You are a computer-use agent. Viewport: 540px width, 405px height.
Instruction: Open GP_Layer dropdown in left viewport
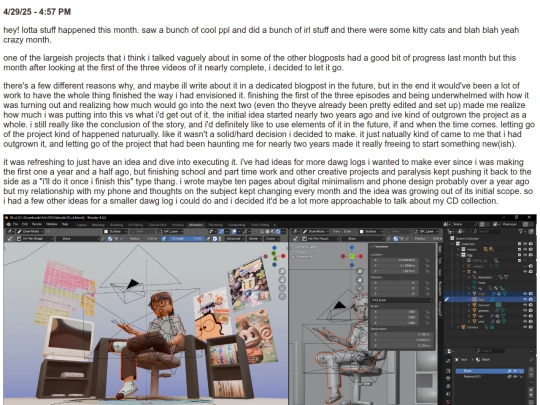pyautogui.click(x=169, y=231)
